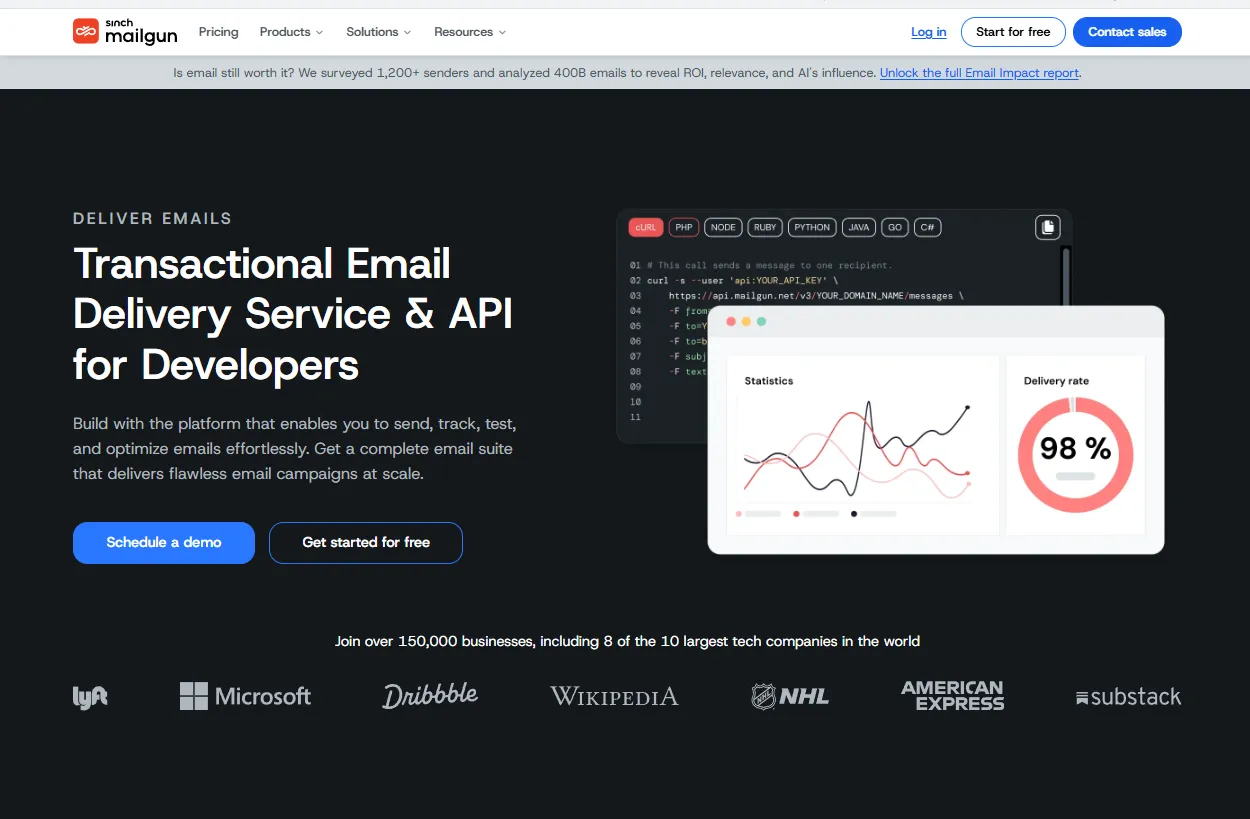Click the Schedule a demo button
The height and width of the screenshot is (819, 1250).
pos(163,542)
